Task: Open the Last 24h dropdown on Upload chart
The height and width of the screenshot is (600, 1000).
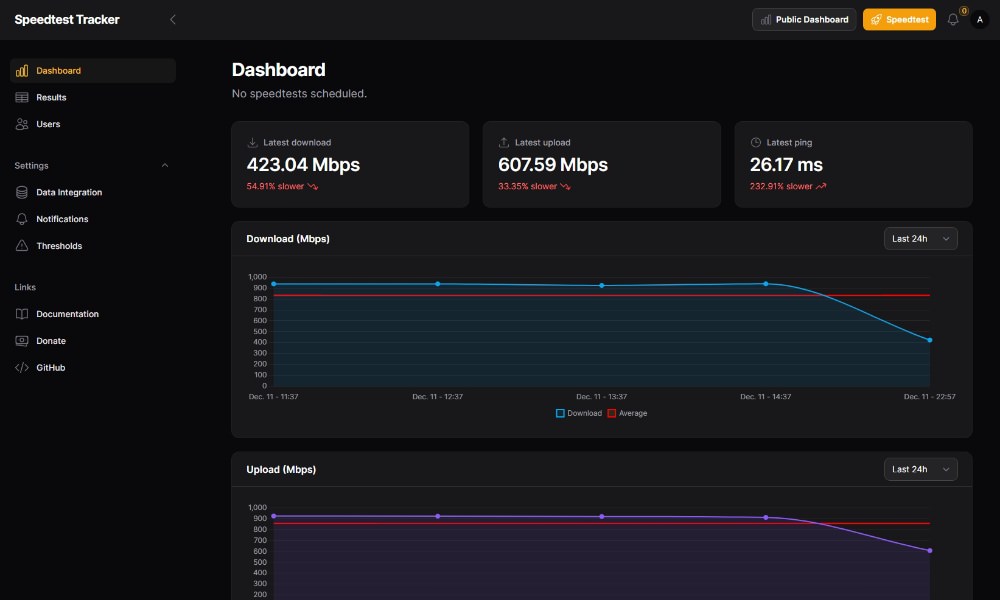Action: click(919, 468)
